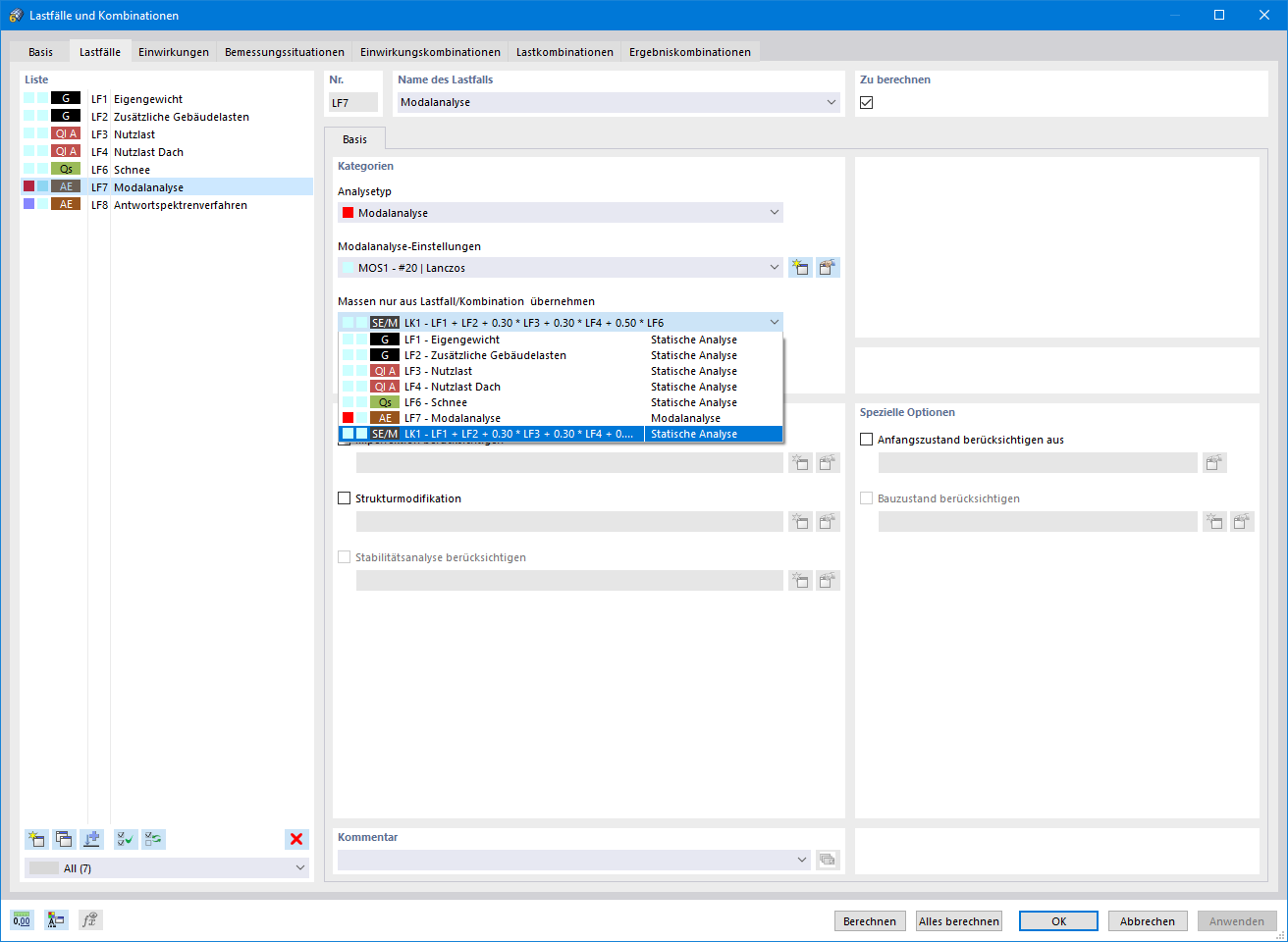Select the highlighted LK1 combination in the dropdown list

tap(561, 434)
